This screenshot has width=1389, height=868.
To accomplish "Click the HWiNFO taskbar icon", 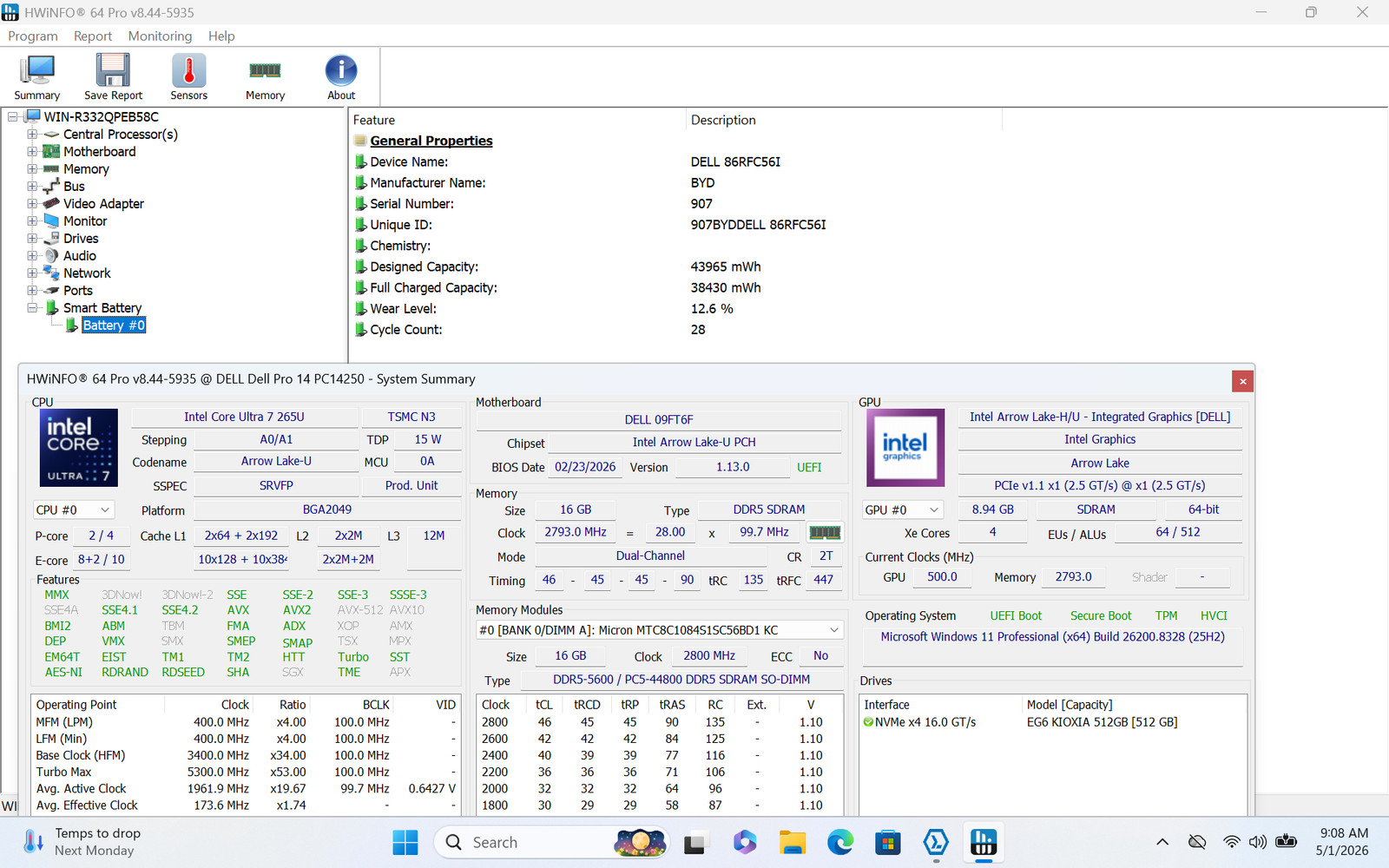I will click(983, 842).
